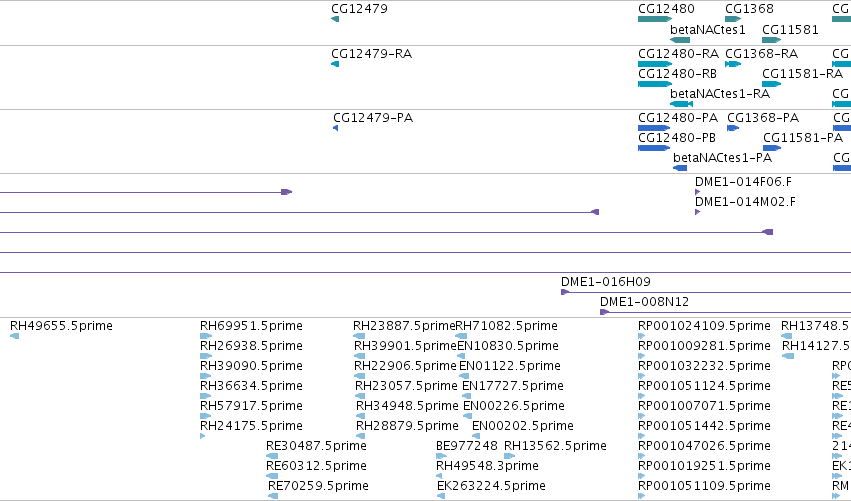851x501 pixels.
Task: Click the RE30487.5prime EST arrow
Action: [272, 456]
